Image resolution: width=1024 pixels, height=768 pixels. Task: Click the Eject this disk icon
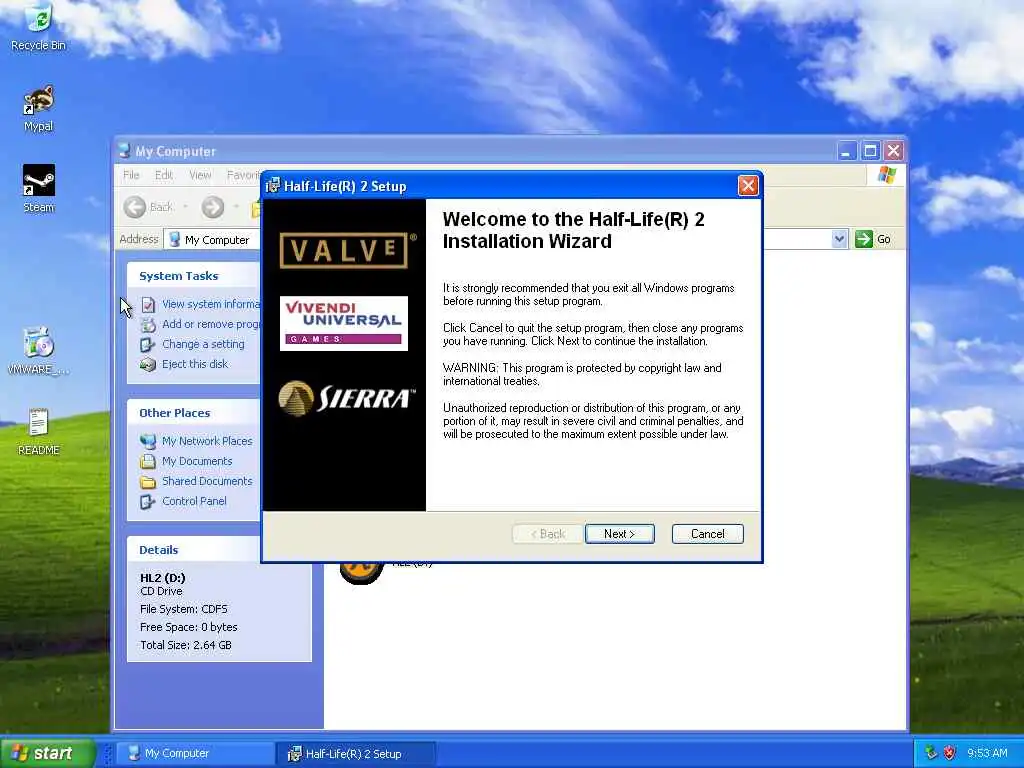coord(148,364)
